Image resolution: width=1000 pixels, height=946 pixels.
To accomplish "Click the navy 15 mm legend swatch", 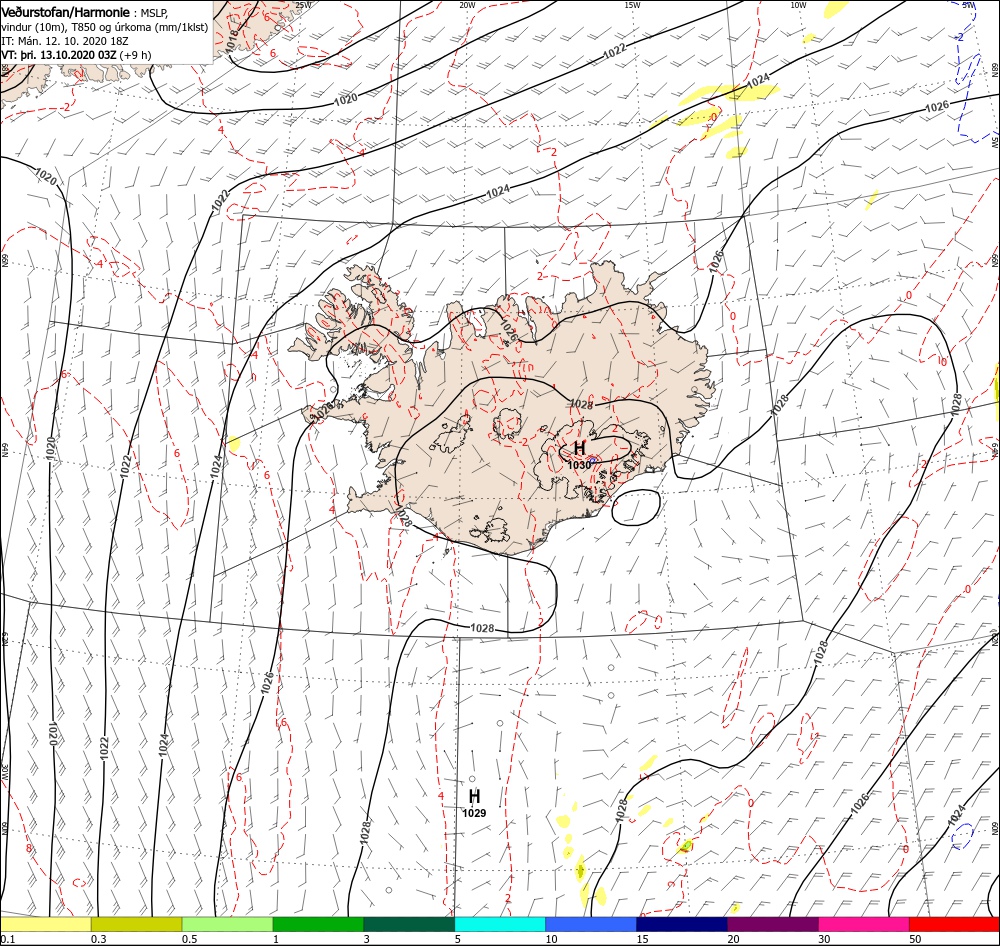I will pyautogui.click(x=682, y=924).
